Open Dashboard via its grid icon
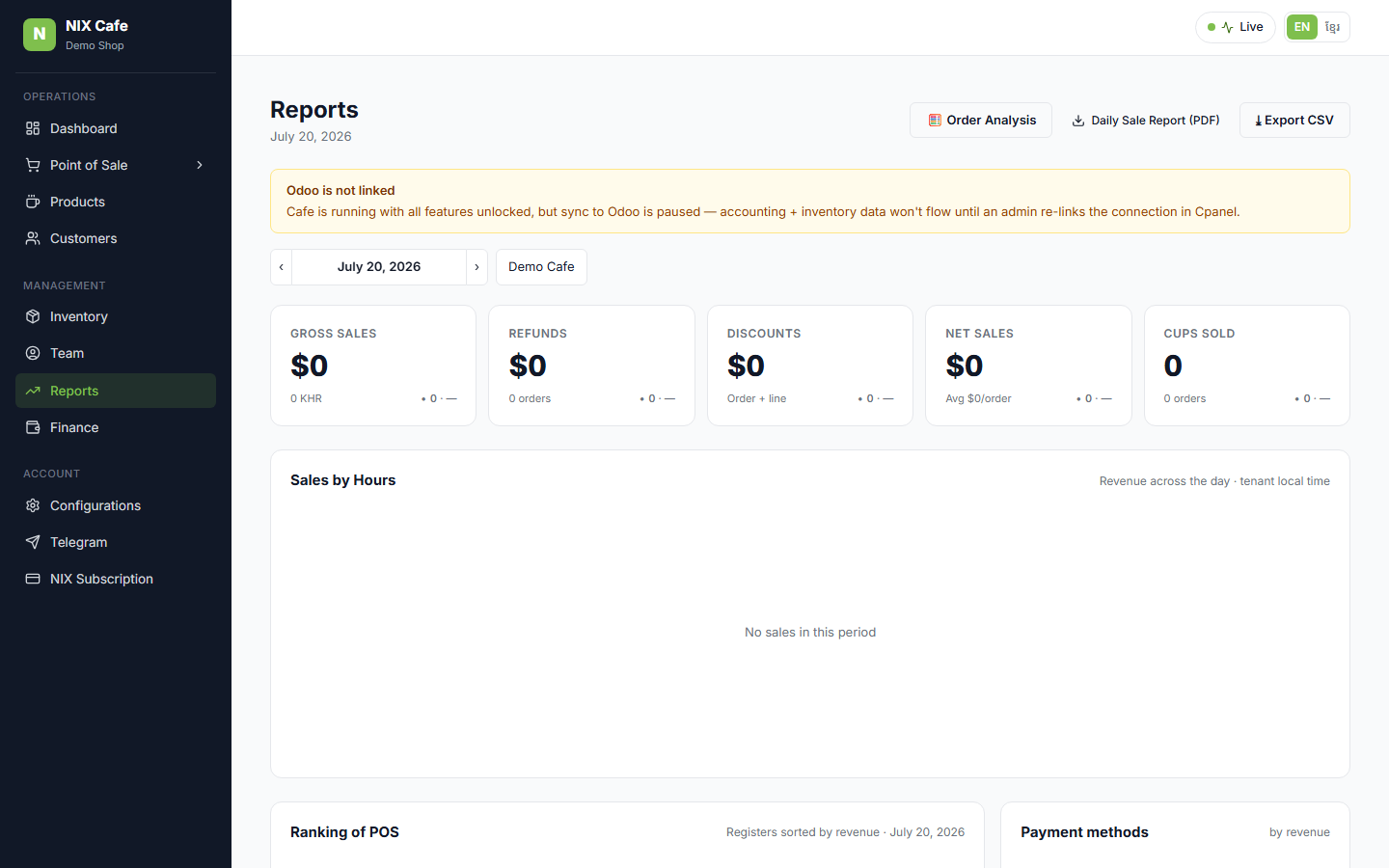This screenshot has height=868, width=1389. point(33,128)
